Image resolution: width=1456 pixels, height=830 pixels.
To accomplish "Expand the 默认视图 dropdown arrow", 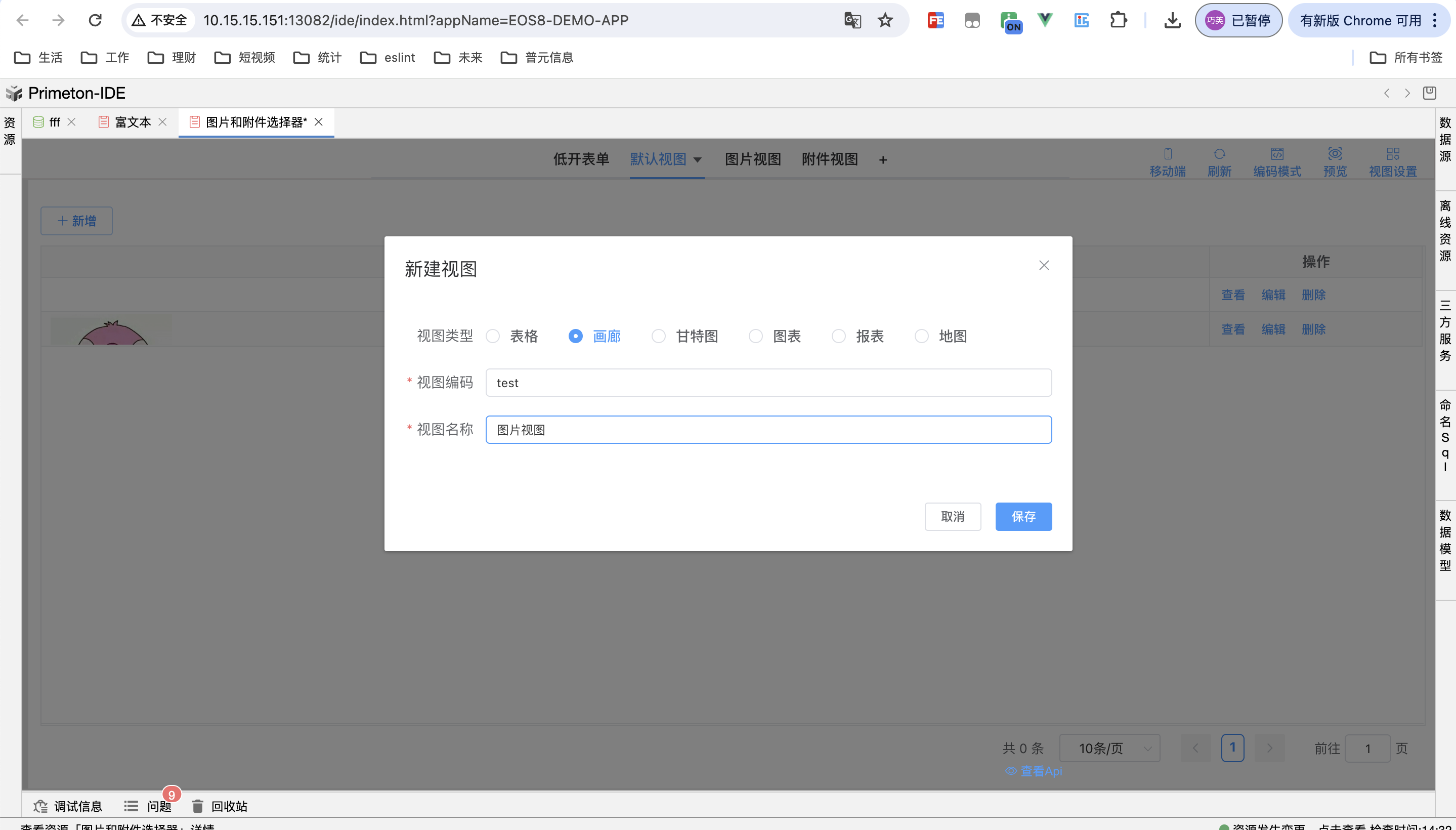I will (x=697, y=160).
